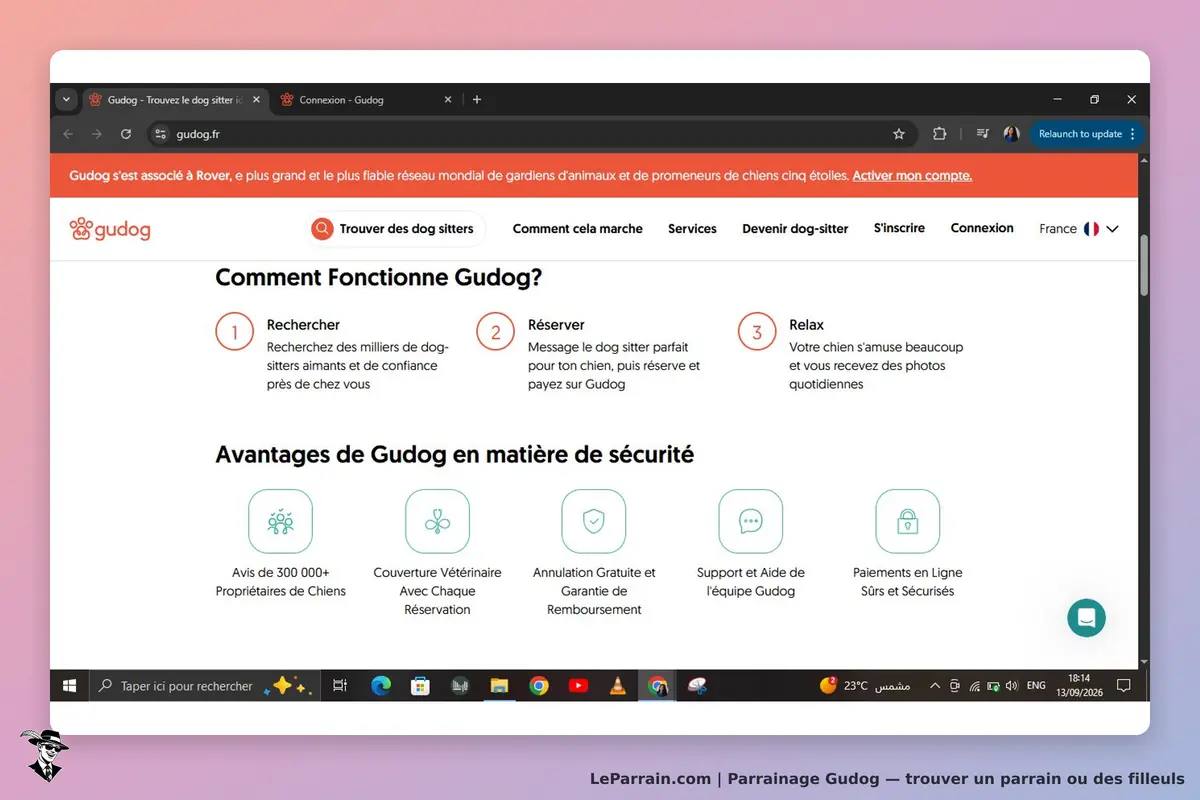Bookmark this page with the star icon
Screen dimensions: 1200x800
click(x=899, y=134)
